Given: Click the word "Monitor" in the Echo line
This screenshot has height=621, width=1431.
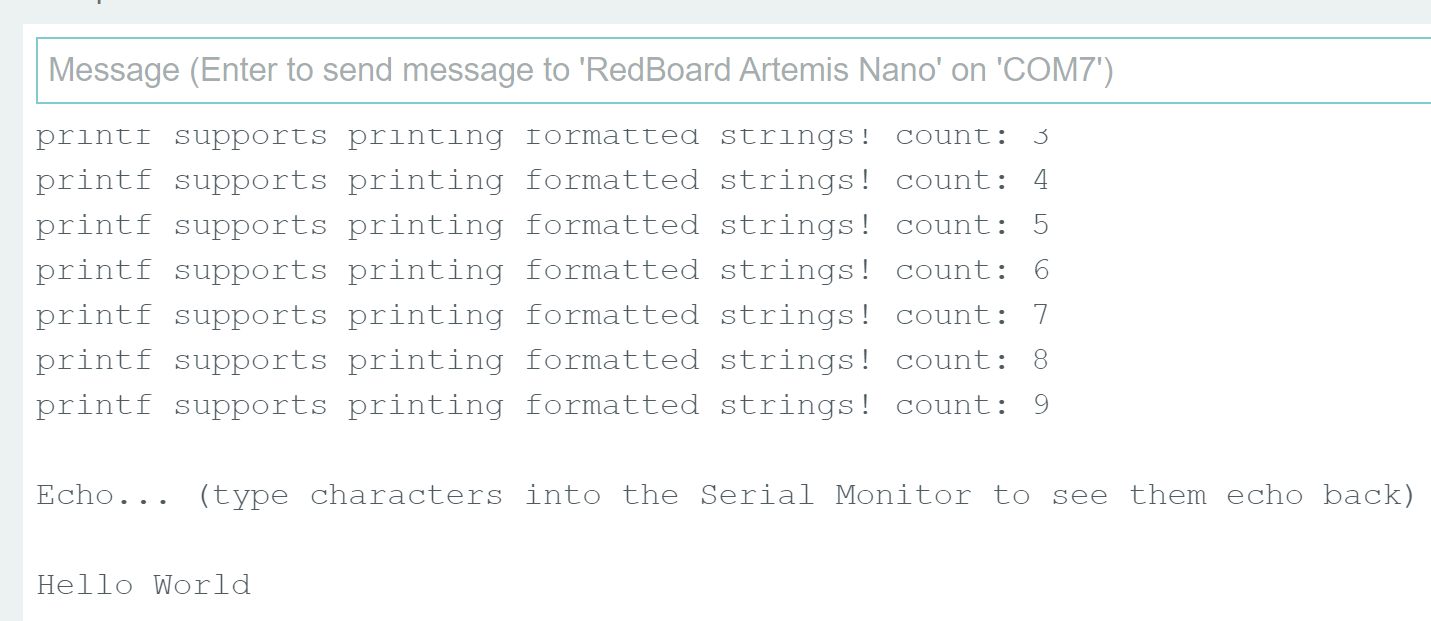Looking at the screenshot, I should click(x=903, y=496).
